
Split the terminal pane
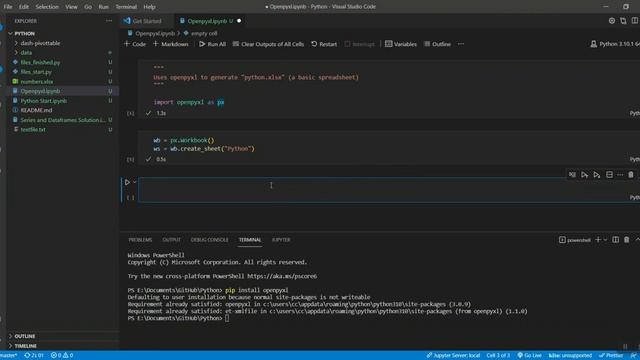point(615,240)
